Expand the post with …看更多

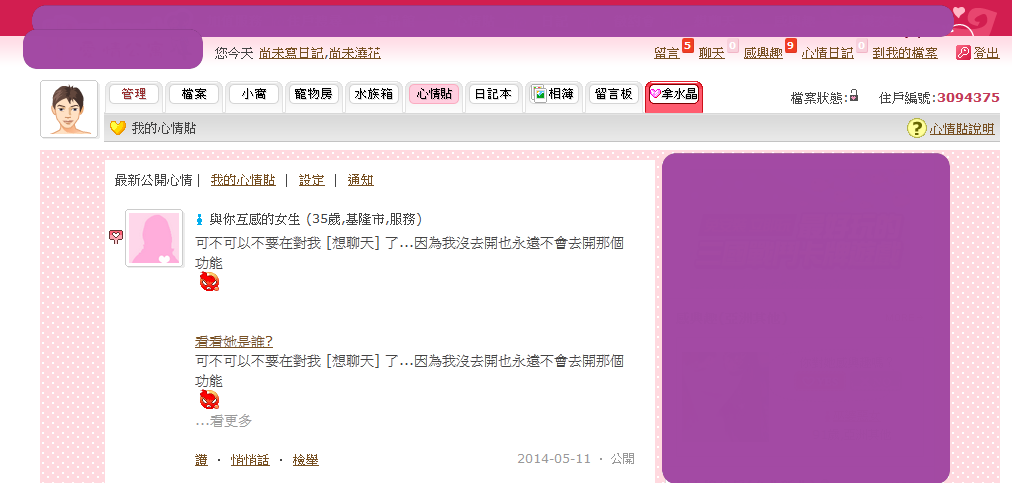[223, 421]
